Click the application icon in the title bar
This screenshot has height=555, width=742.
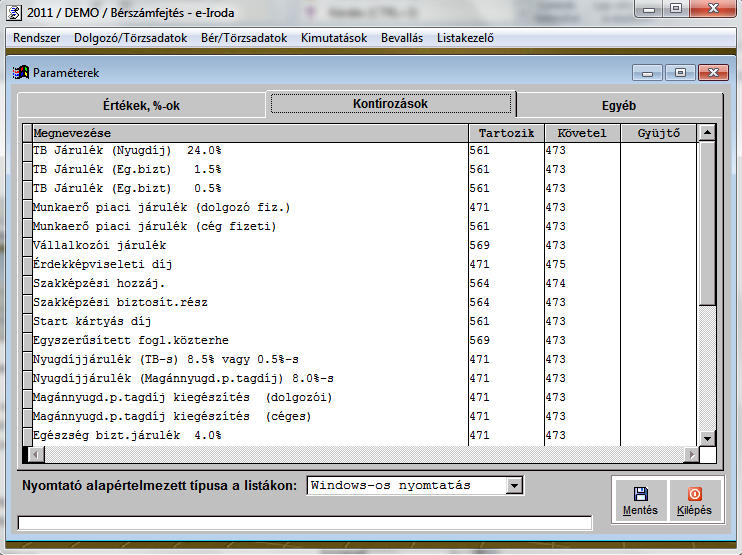pyautogui.click(x=14, y=11)
